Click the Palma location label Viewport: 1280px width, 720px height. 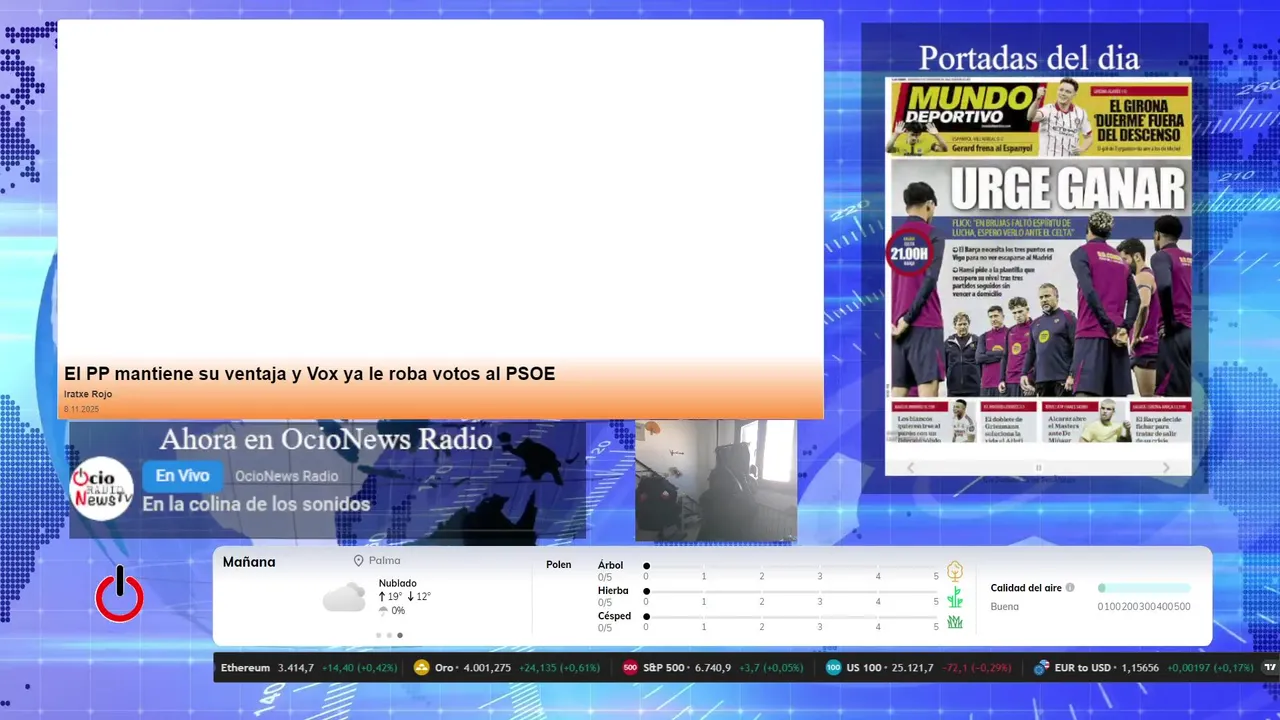tap(384, 561)
